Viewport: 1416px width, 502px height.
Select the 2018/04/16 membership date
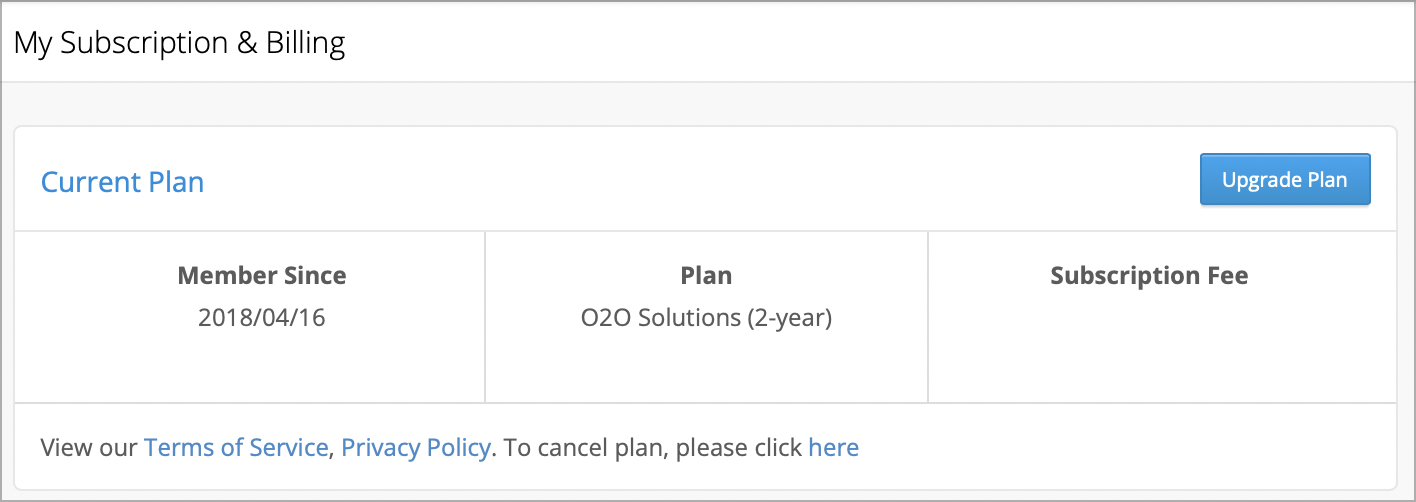coord(262,318)
